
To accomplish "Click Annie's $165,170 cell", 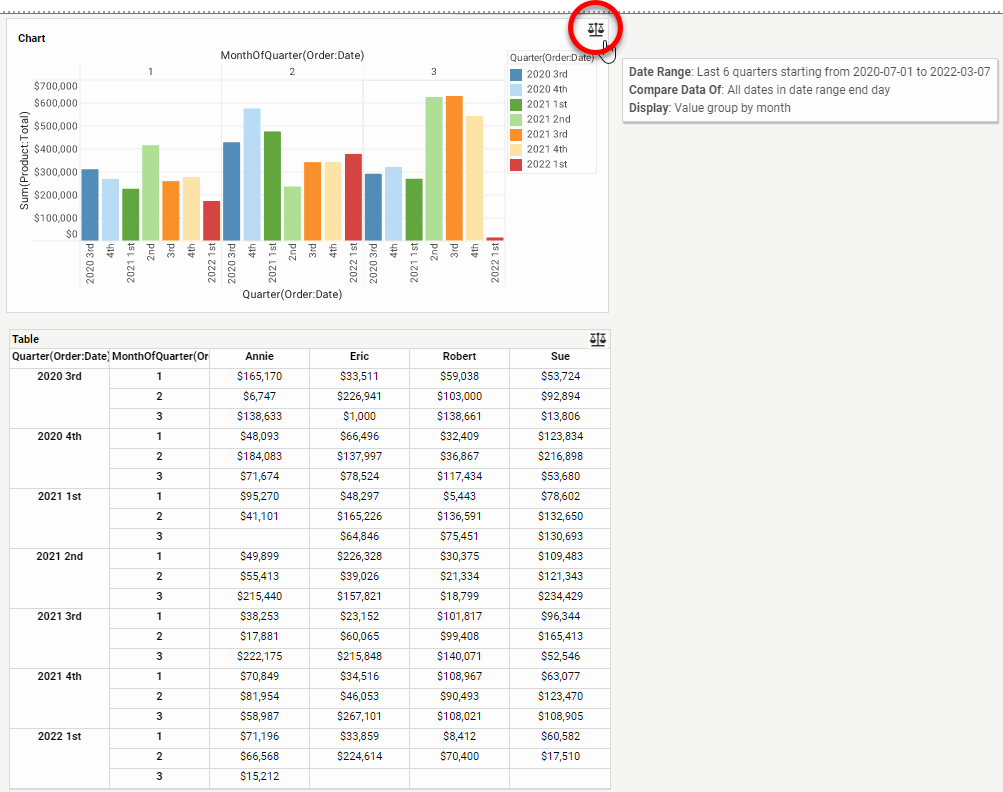I will (259, 376).
